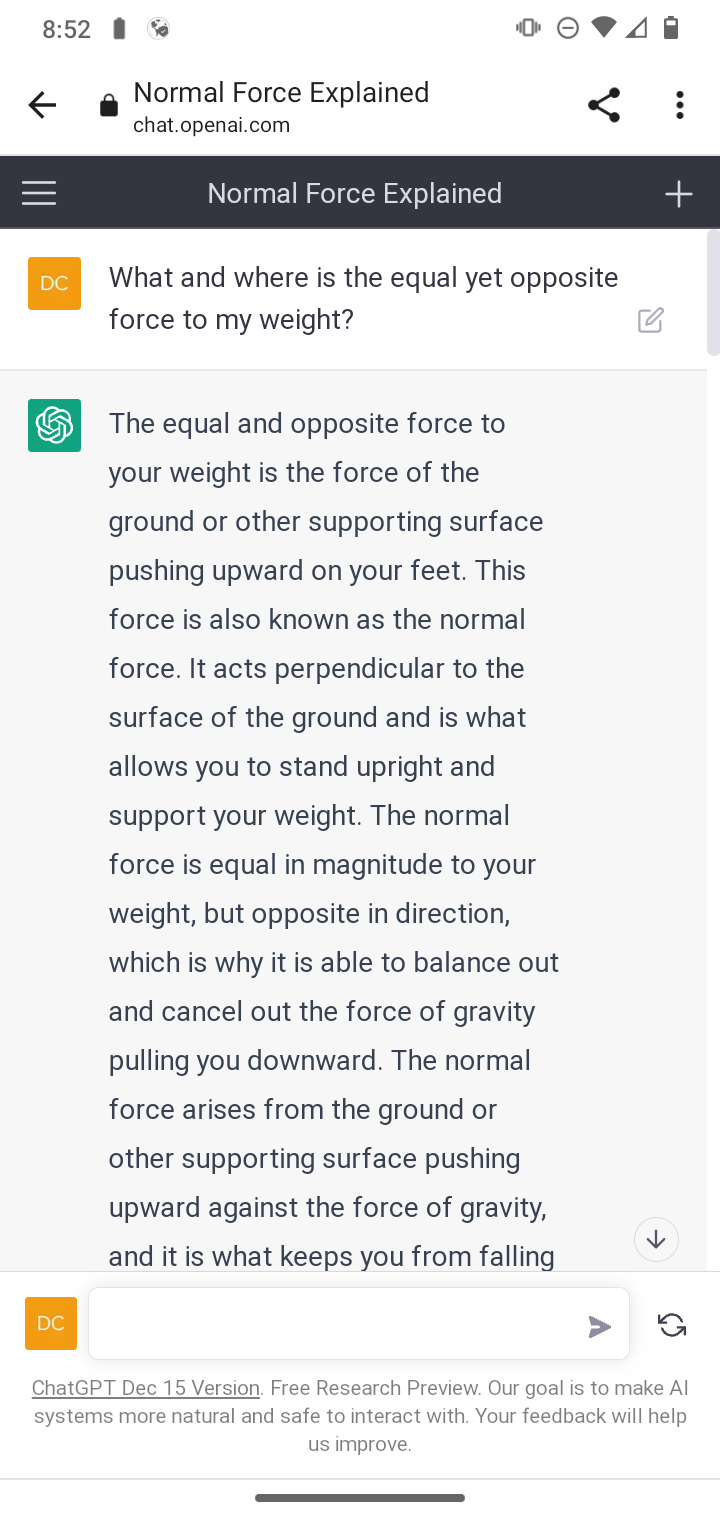Viewport: 720px width, 1520px height.
Task: Start a new chat with plus icon
Action: [678, 193]
